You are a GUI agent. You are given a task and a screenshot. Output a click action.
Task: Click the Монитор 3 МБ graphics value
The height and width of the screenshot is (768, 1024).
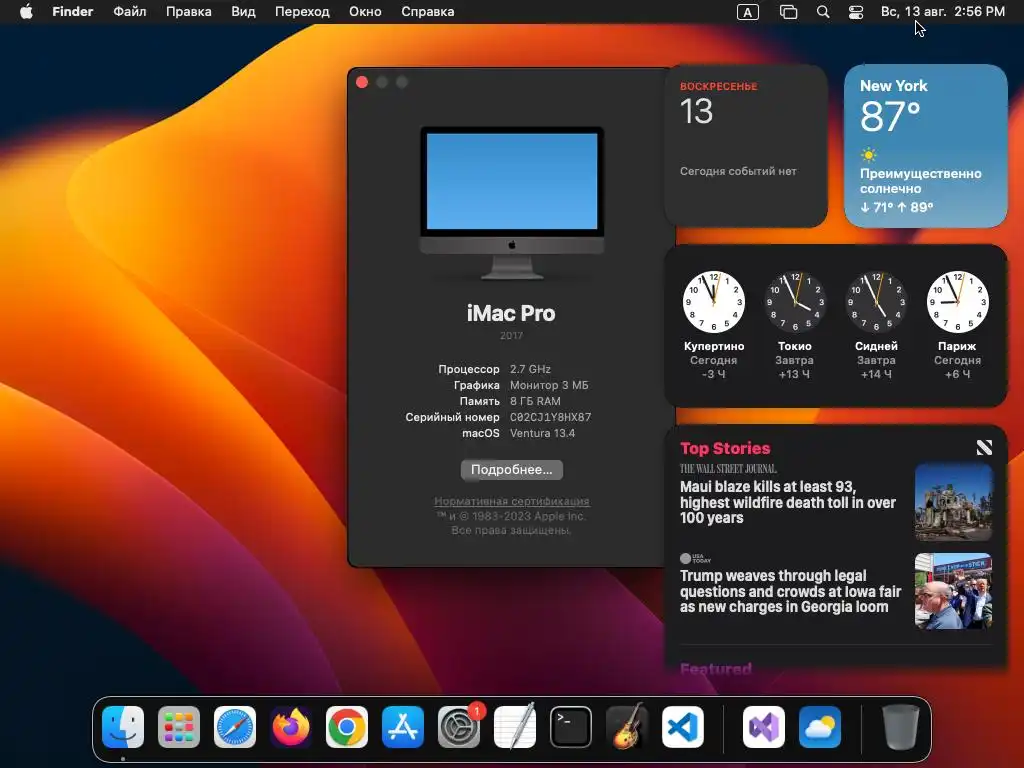pos(549,385)
